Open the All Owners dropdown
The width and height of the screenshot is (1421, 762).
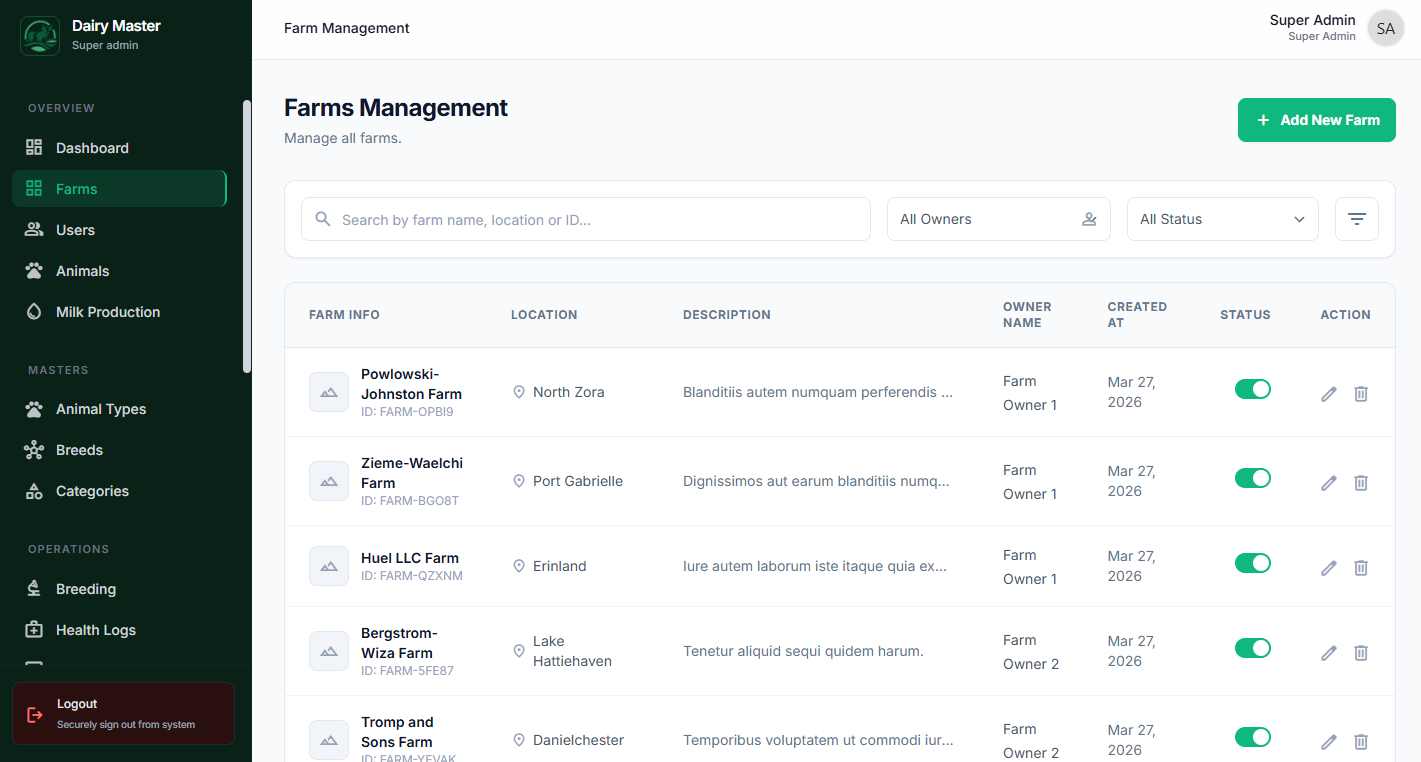(x=998, y=219)
